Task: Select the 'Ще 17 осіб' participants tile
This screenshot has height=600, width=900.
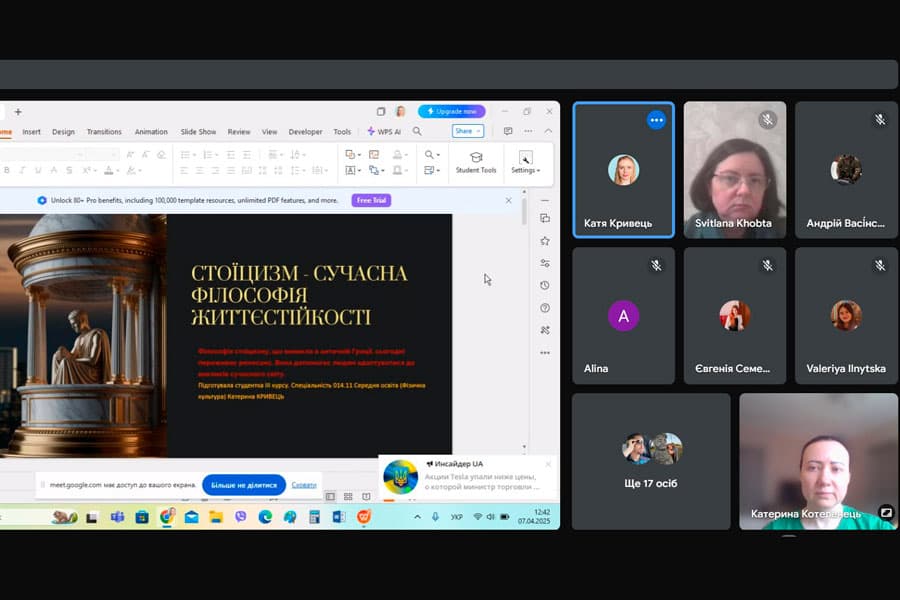Action: click(651, 460)
